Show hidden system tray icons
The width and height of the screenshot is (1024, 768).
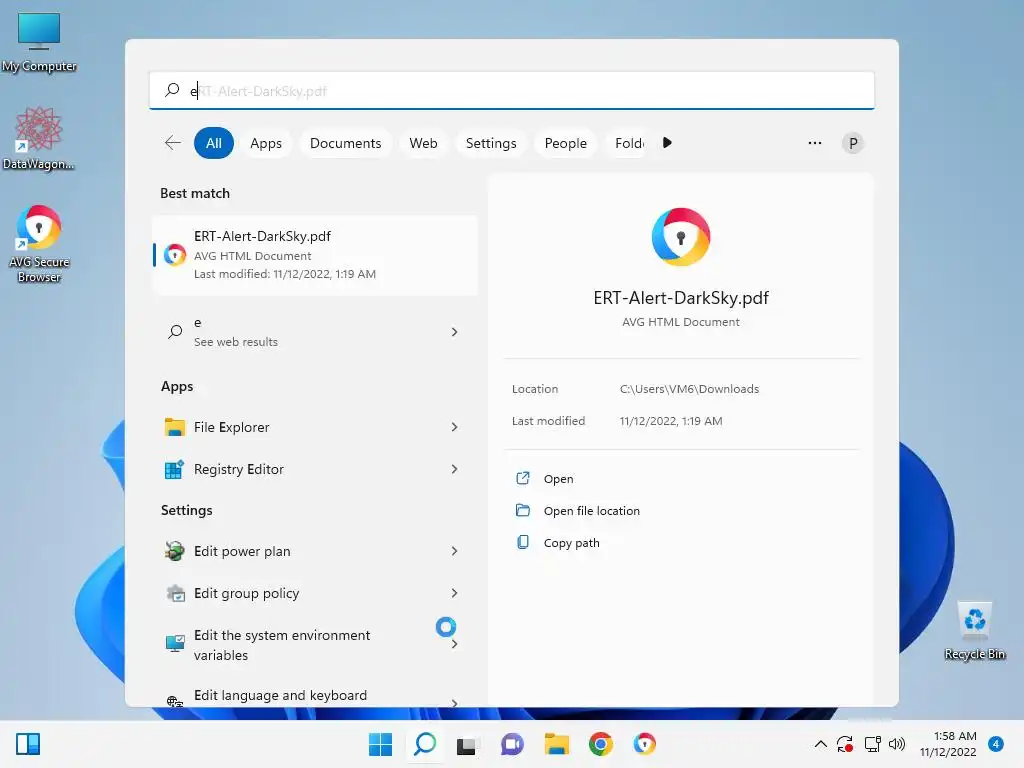click(x=820, y=744)
